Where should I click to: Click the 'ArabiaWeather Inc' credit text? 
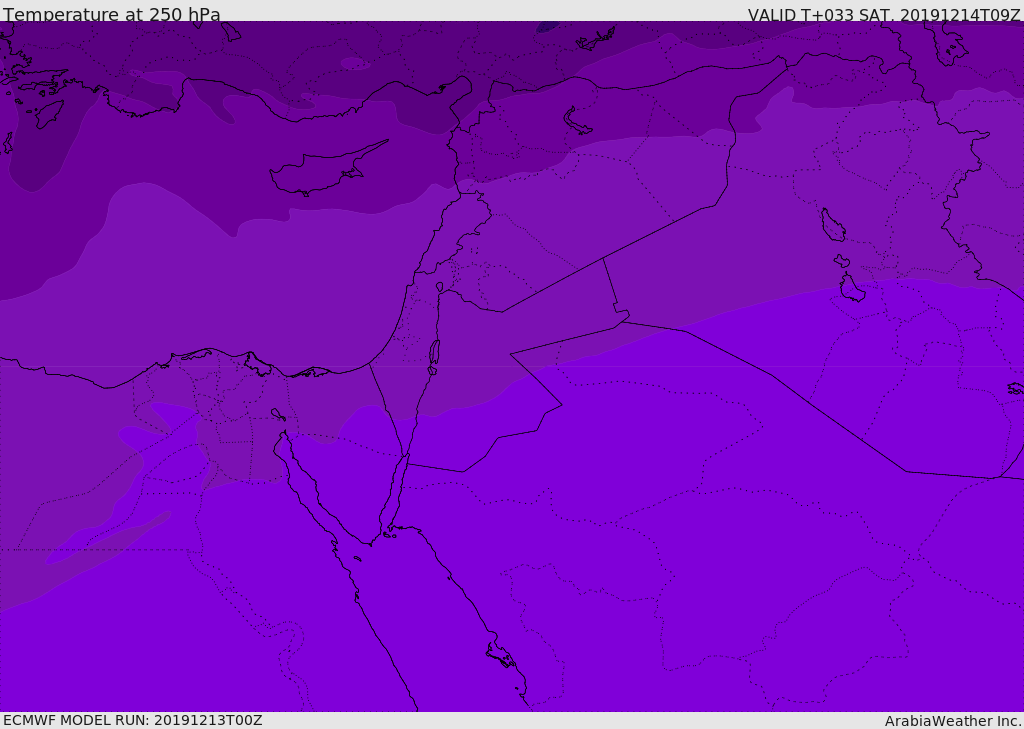pos(952,721)
